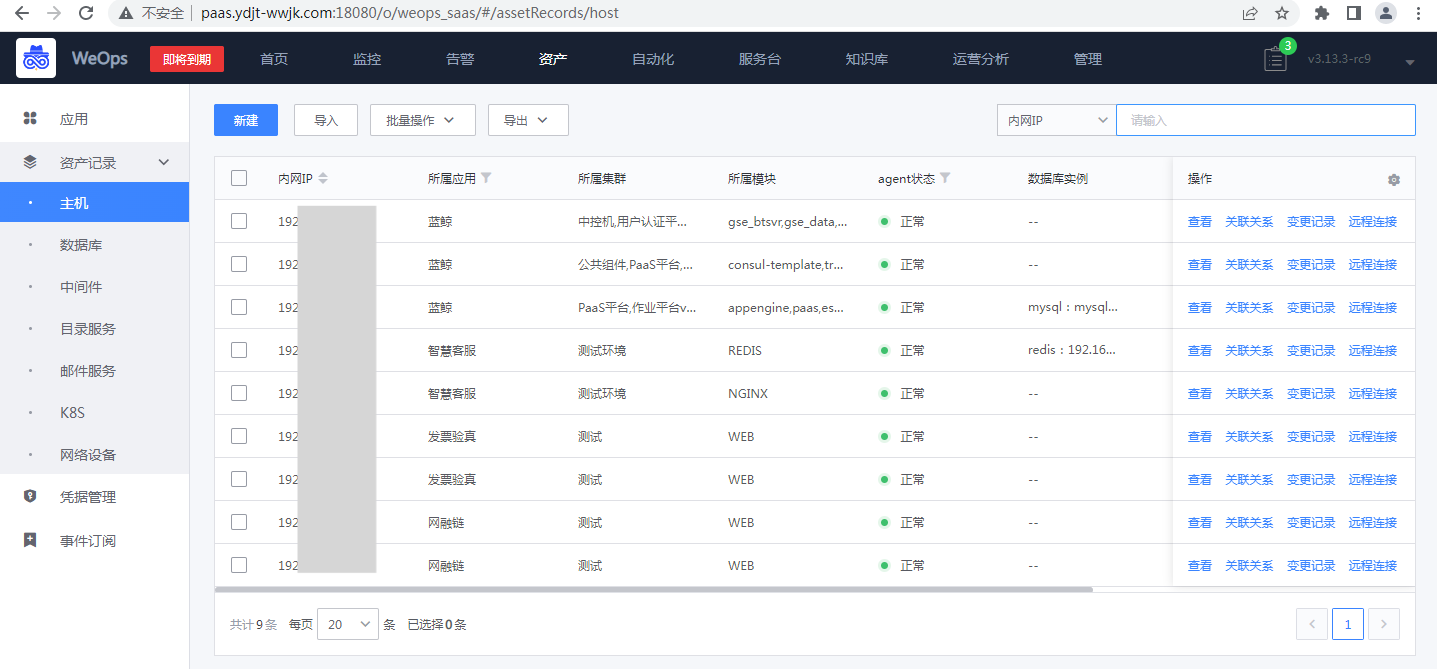The width and height of the screenshot is (1437, 669).
Task: Open the 管理 menu item
Action: tap(1087, 59)
